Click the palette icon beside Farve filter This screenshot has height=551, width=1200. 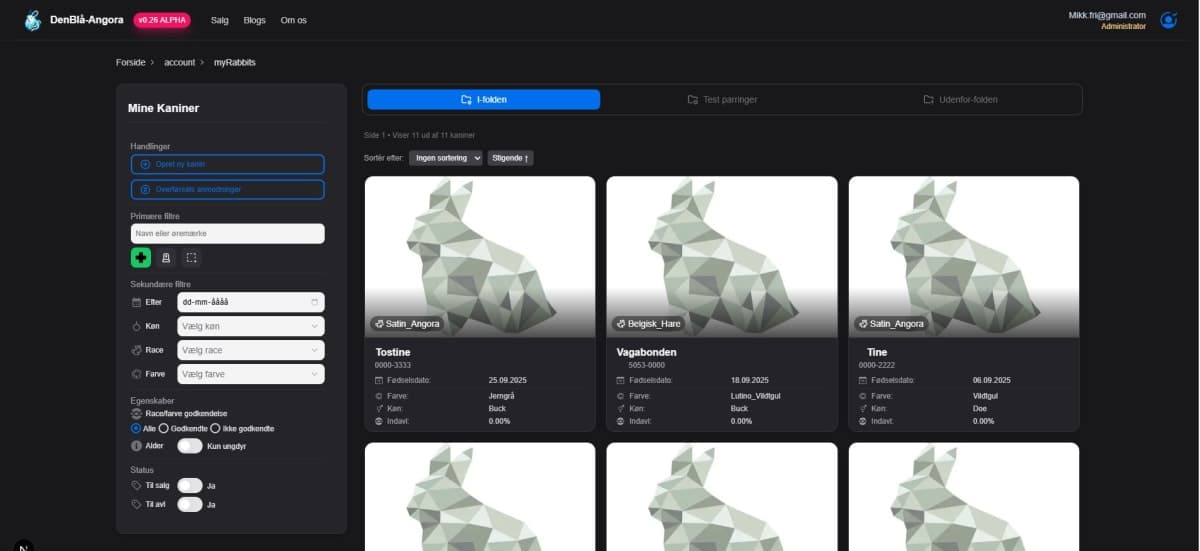pyautogui.click(x=137, y=374)
